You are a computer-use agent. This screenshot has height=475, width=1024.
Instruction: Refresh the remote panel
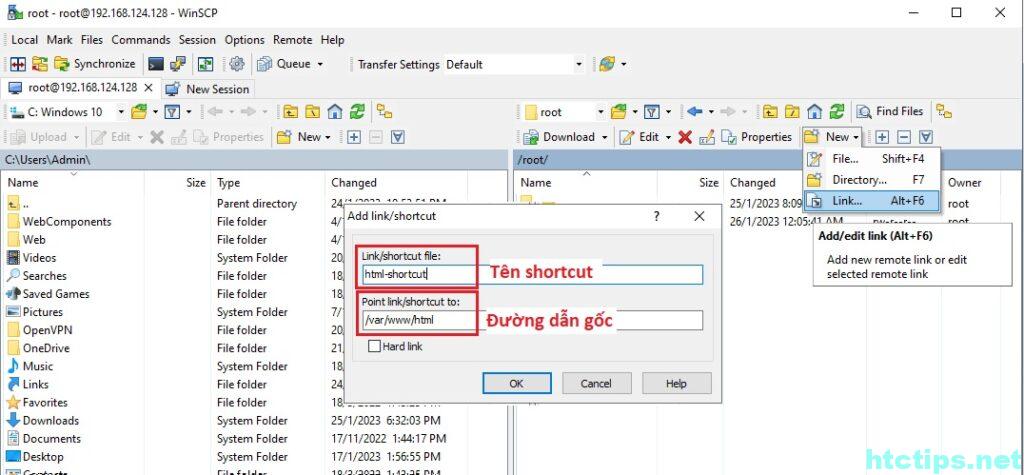(x=837, y=112)
